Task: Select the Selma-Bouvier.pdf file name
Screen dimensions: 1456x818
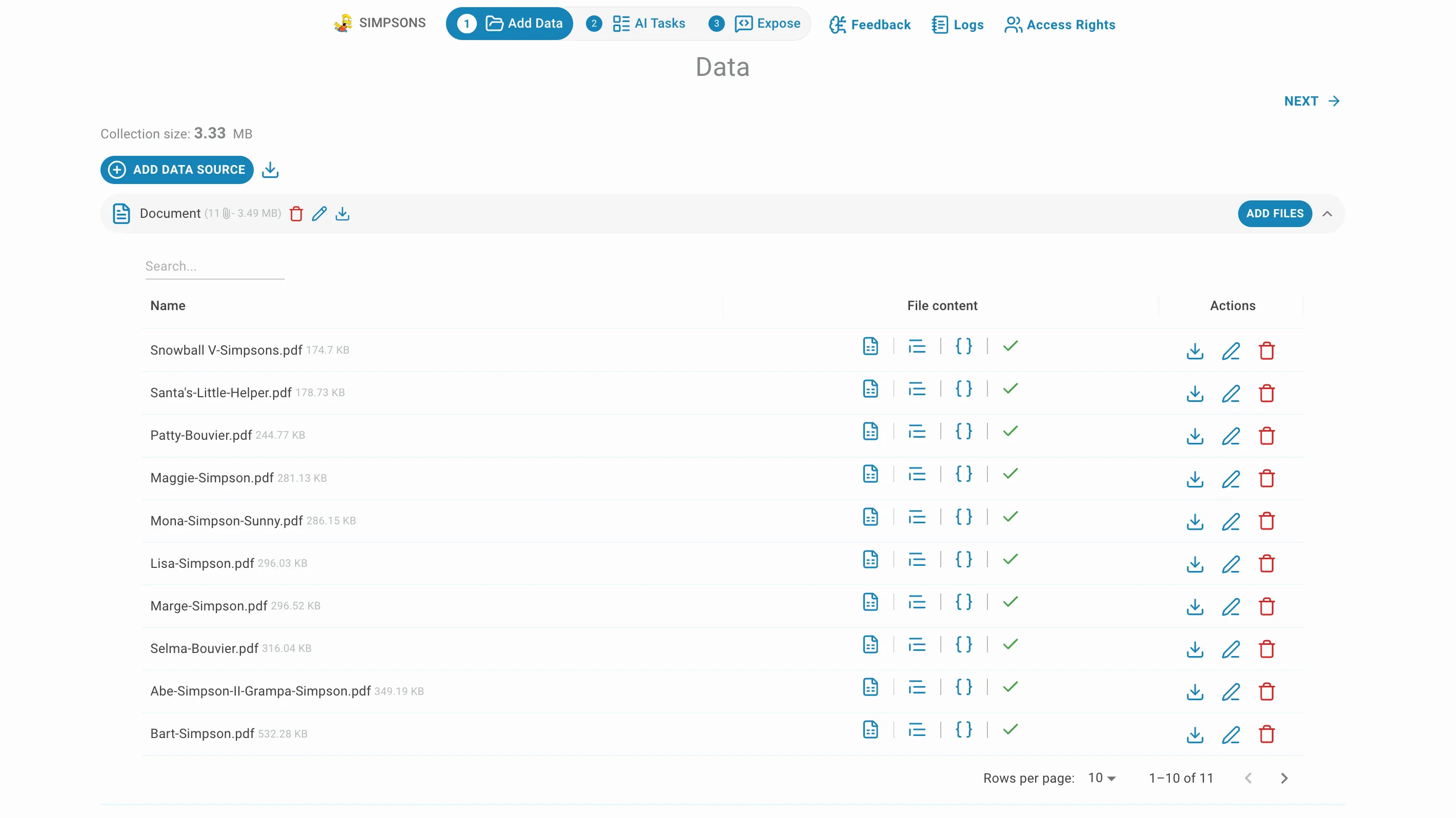Action: point(204,648)
